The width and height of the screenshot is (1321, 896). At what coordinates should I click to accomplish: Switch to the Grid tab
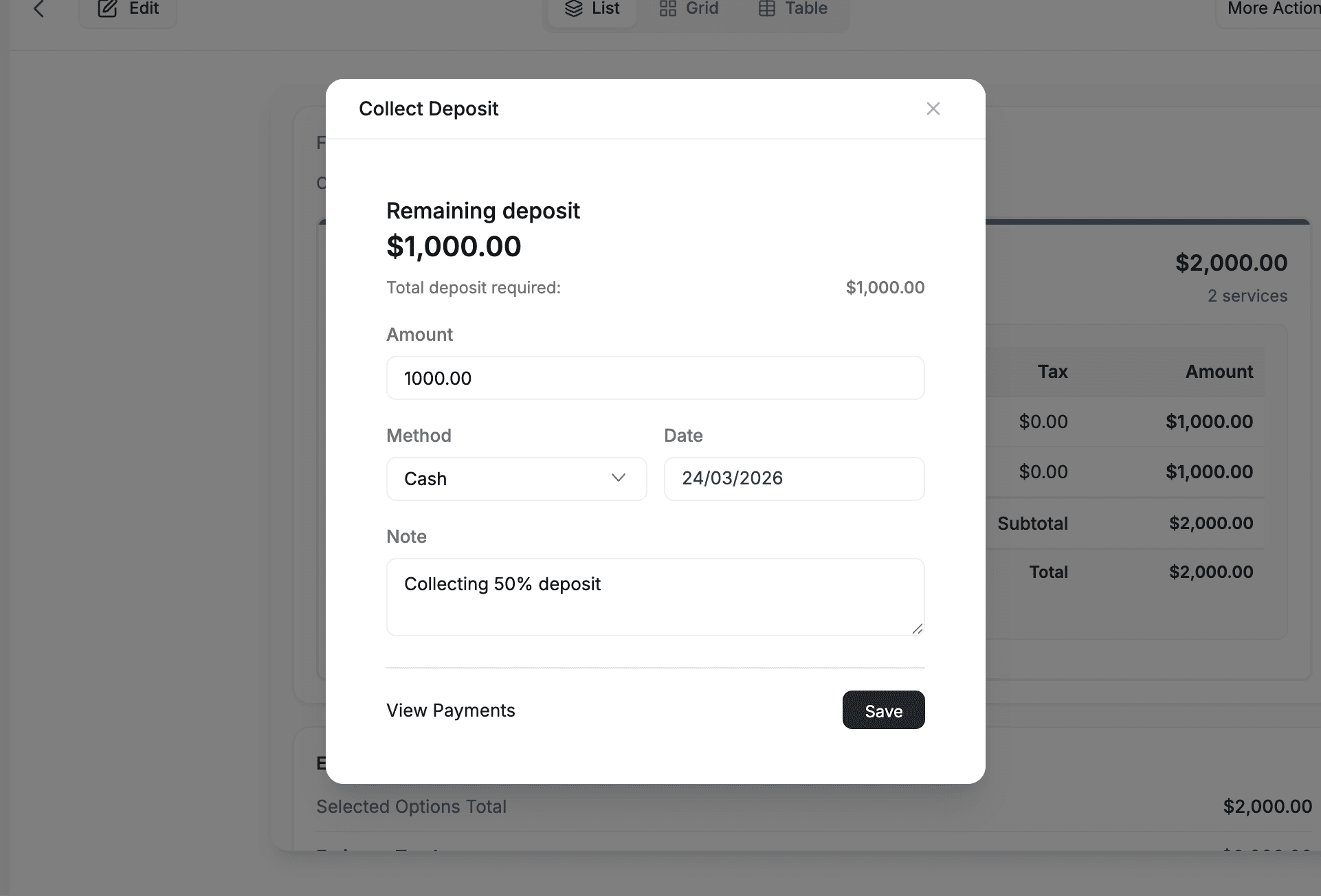[689, 9]
